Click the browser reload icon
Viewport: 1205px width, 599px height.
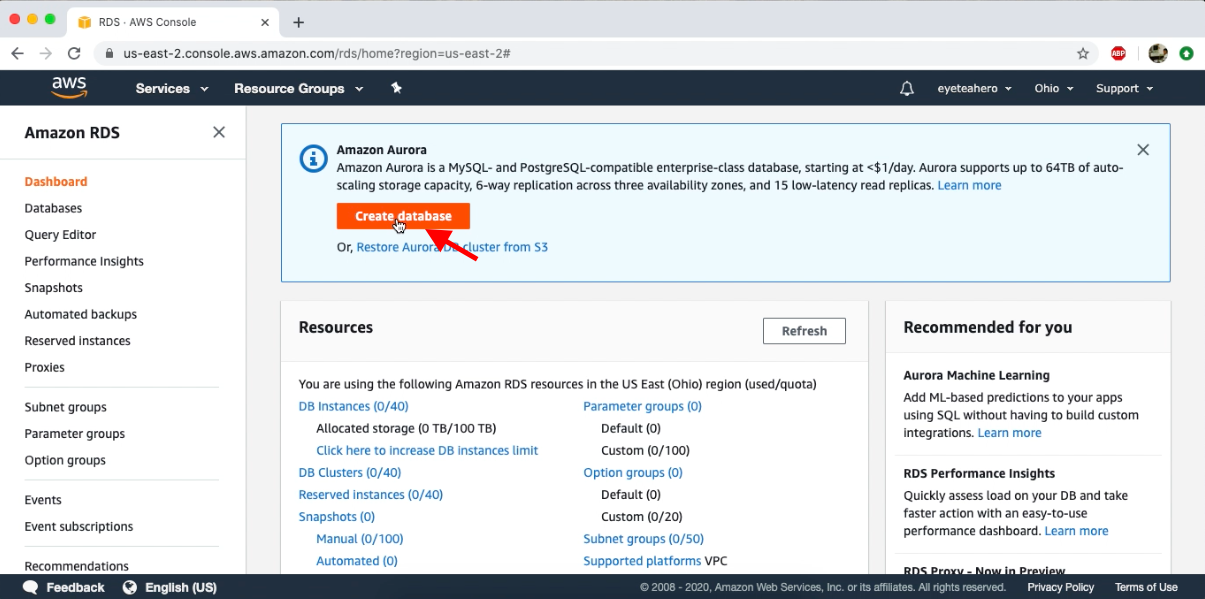point(74,53)
